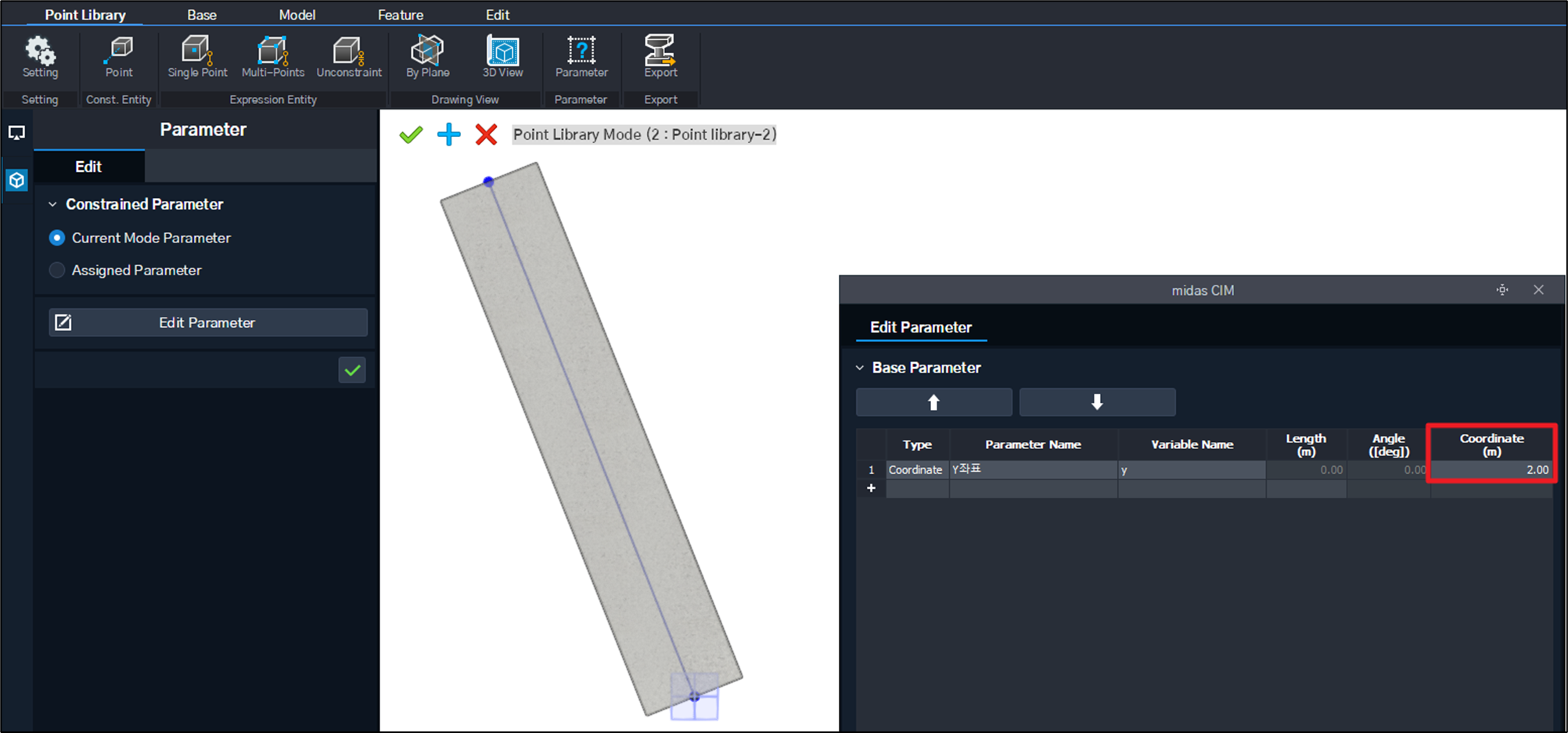1568x733 pixels.
Task: Click the Export tool
Action: (660, 57)
